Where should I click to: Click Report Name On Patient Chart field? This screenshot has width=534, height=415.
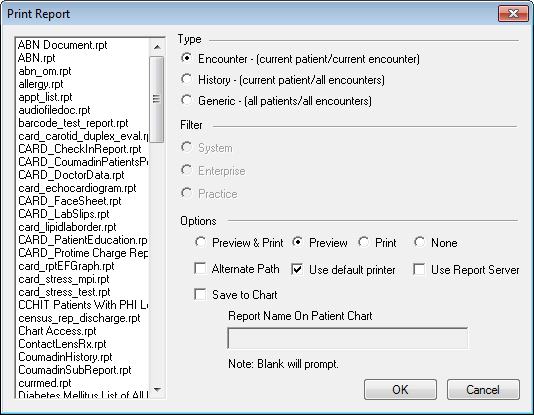point(348,338)
